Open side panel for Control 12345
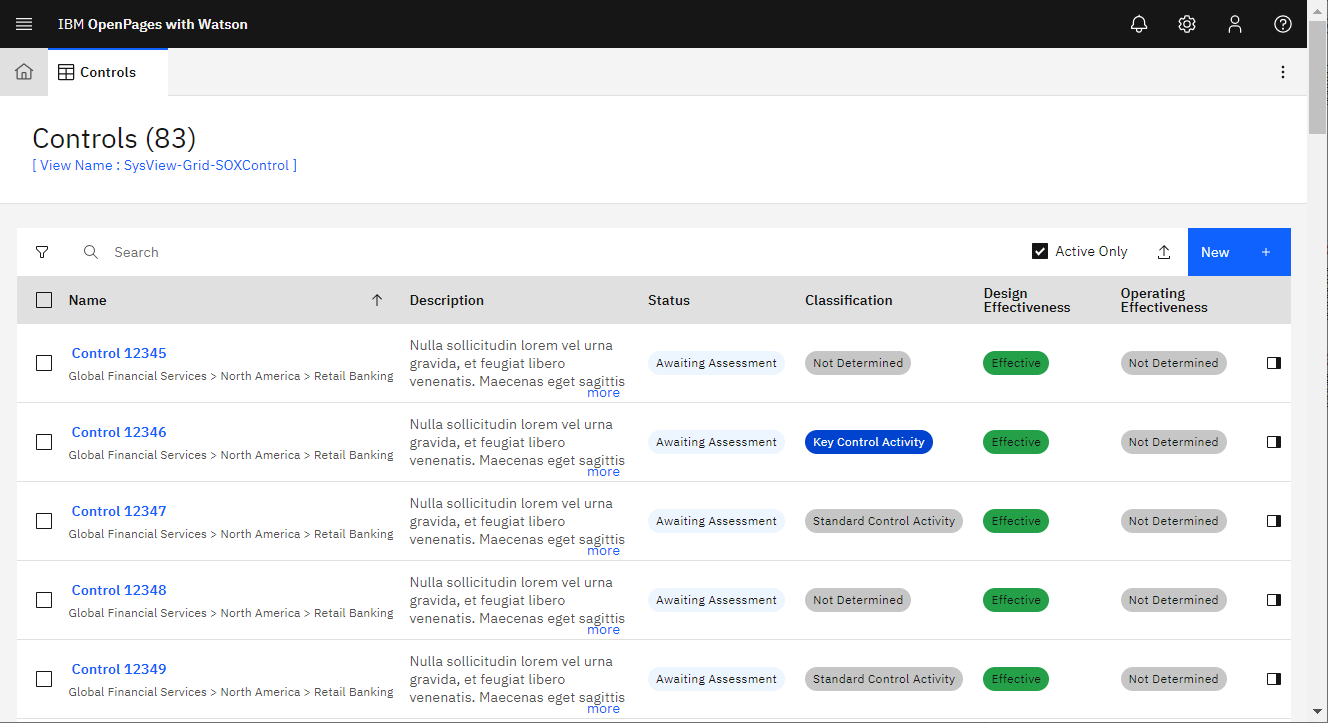Viewport: 1328px width, 723px height. (1273, 363)
